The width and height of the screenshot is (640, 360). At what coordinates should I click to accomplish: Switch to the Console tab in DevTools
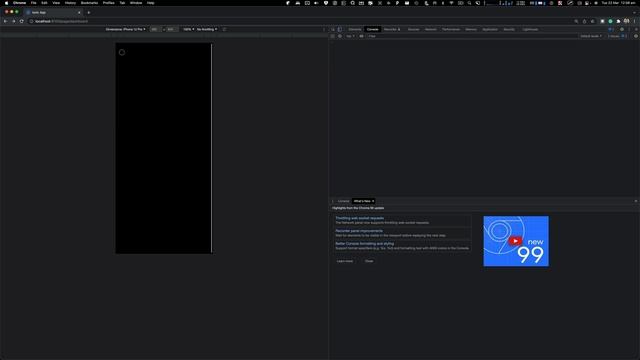[x=372, y=29]
